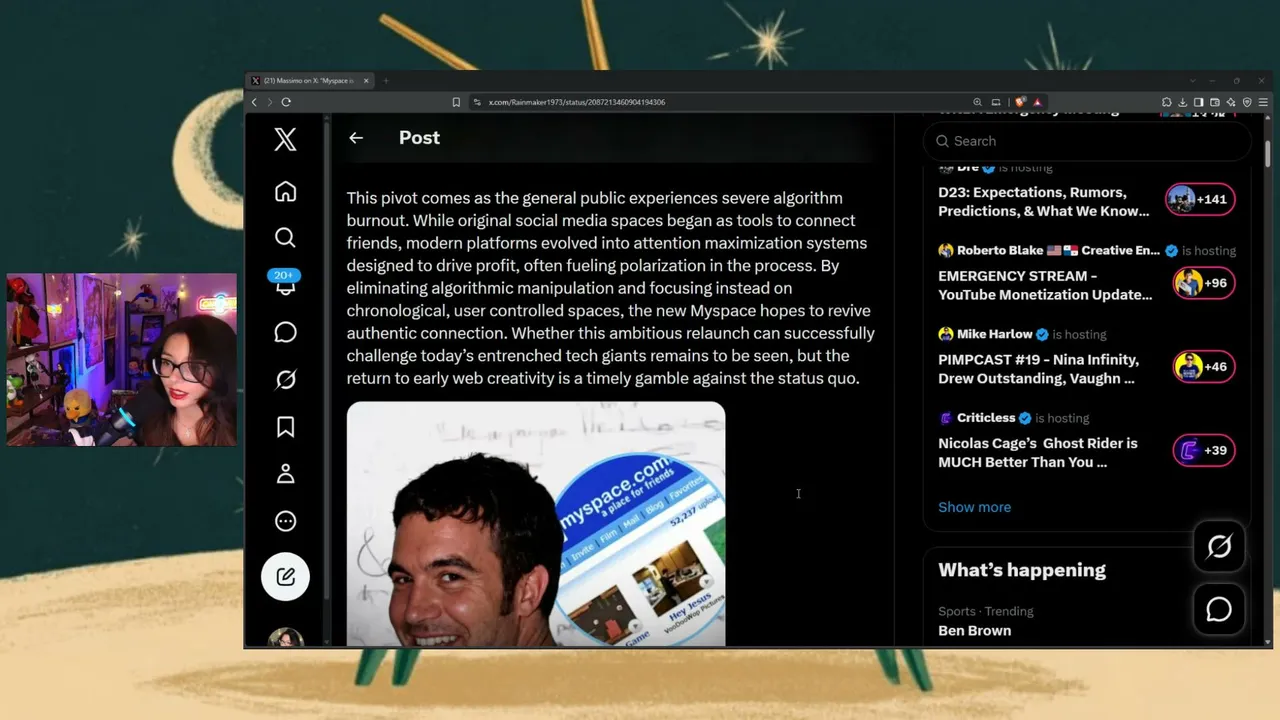This screenshot has height=720, width=1280.
Task: Click the browser forward button
Action: coord(269,102)
